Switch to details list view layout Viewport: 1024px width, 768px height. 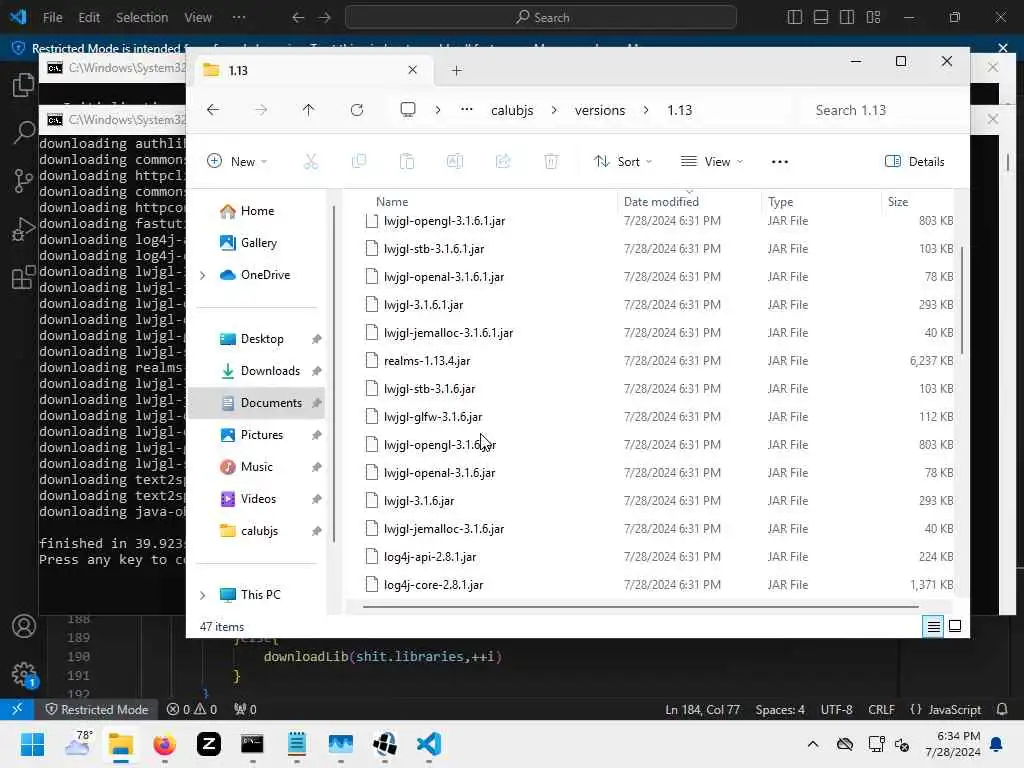pos(933,627)
